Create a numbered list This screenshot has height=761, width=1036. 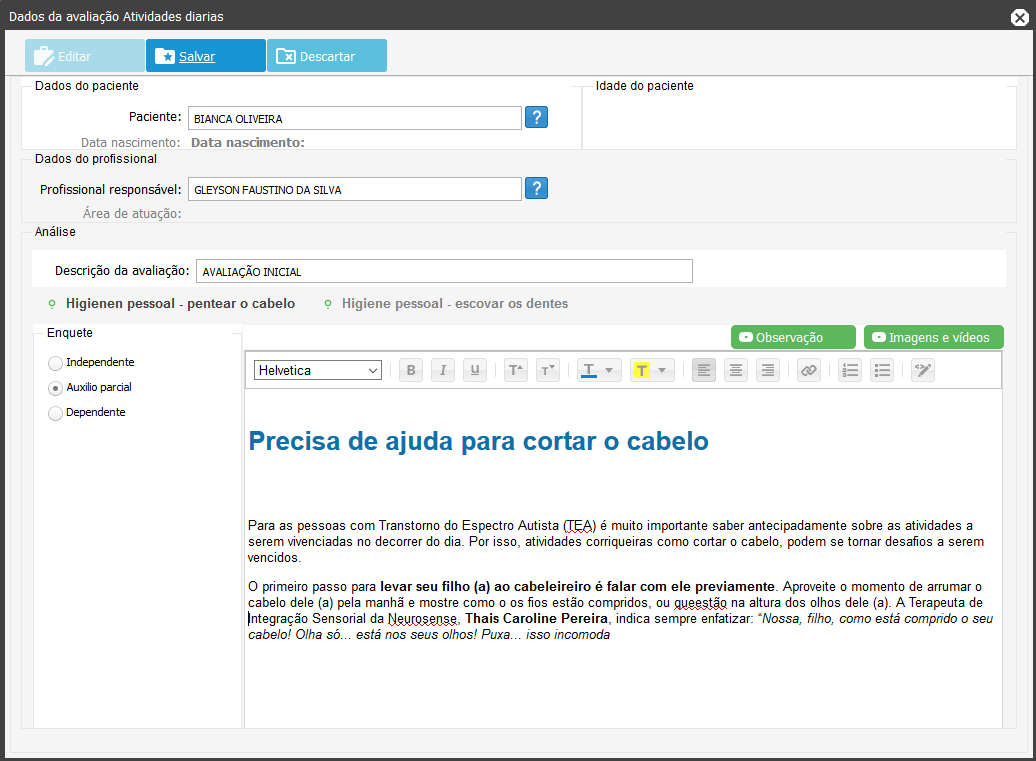click(x=850, y=370)
